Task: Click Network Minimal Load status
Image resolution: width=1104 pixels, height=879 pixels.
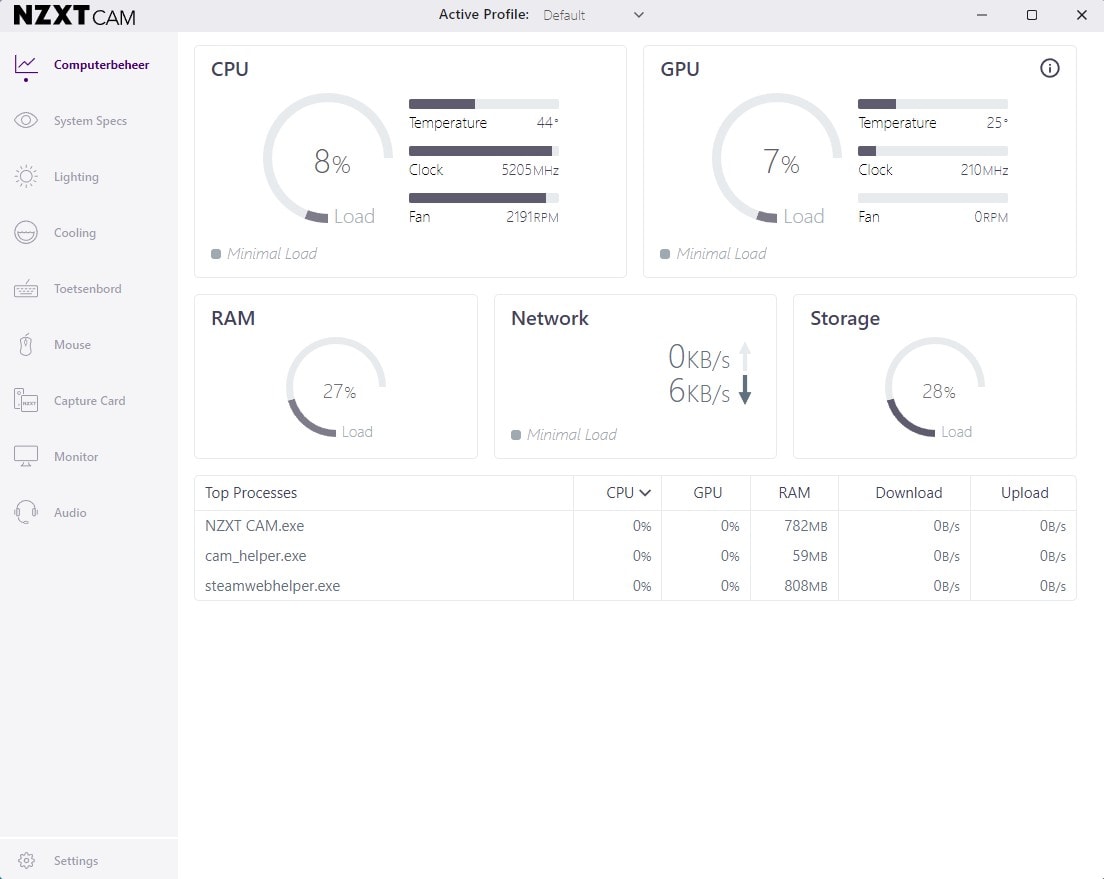Action: click(x=564, y=435)
